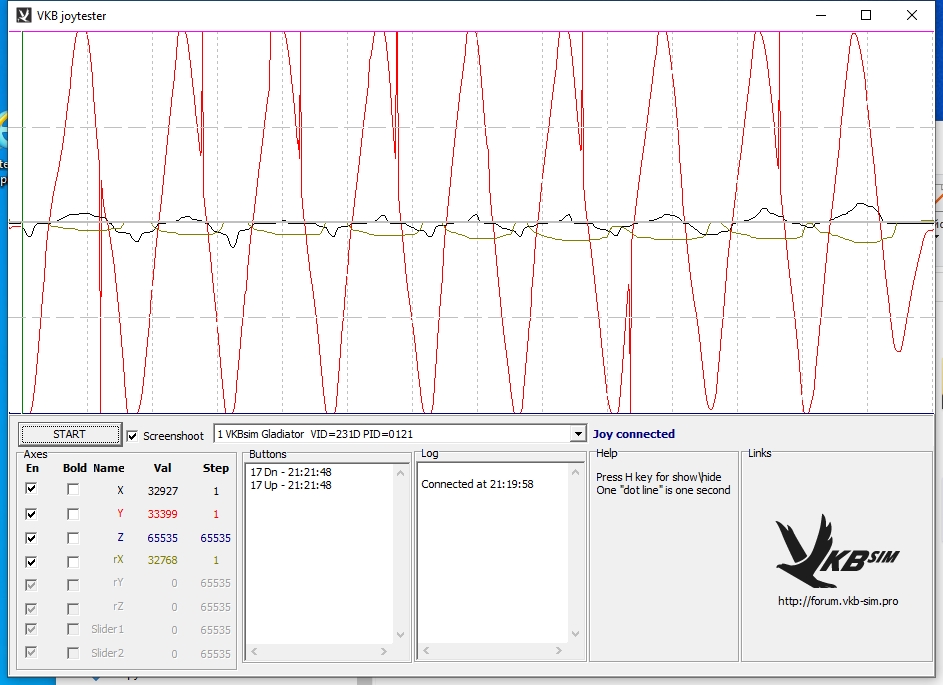Click the rX axis name label

coord(118,559)
